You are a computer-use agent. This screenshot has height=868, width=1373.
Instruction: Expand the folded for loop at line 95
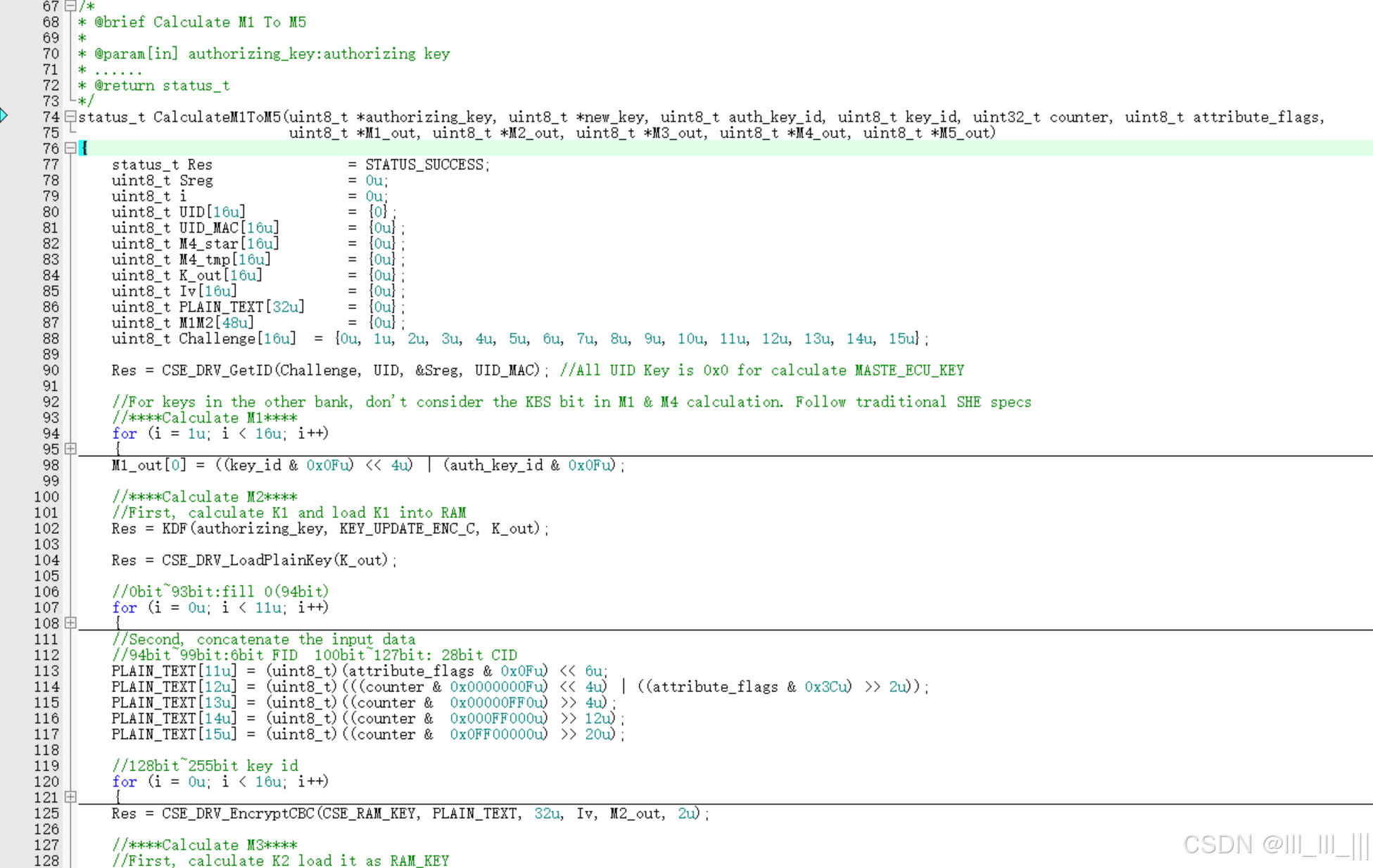point(70,449)
